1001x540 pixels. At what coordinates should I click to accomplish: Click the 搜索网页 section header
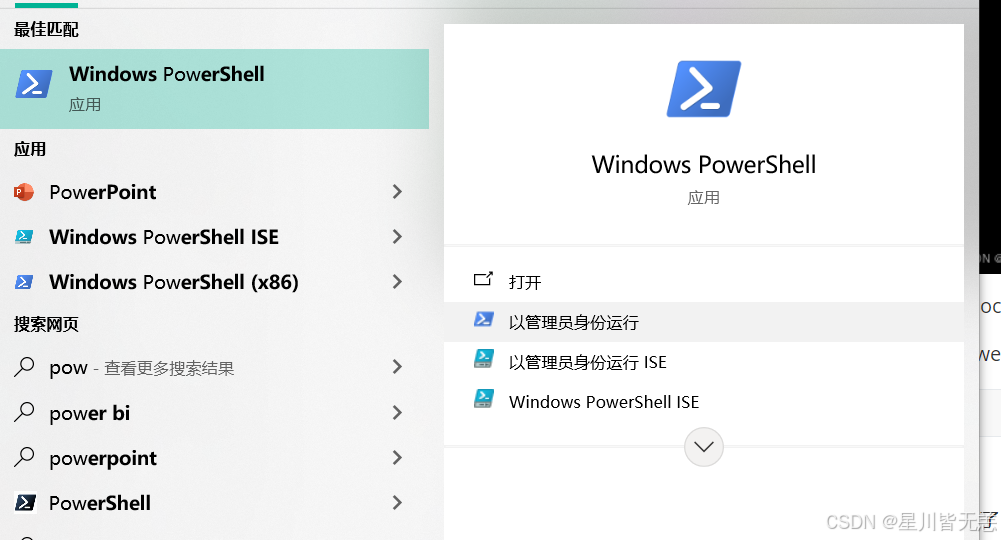pyautogui.click(x=46, y=324)
